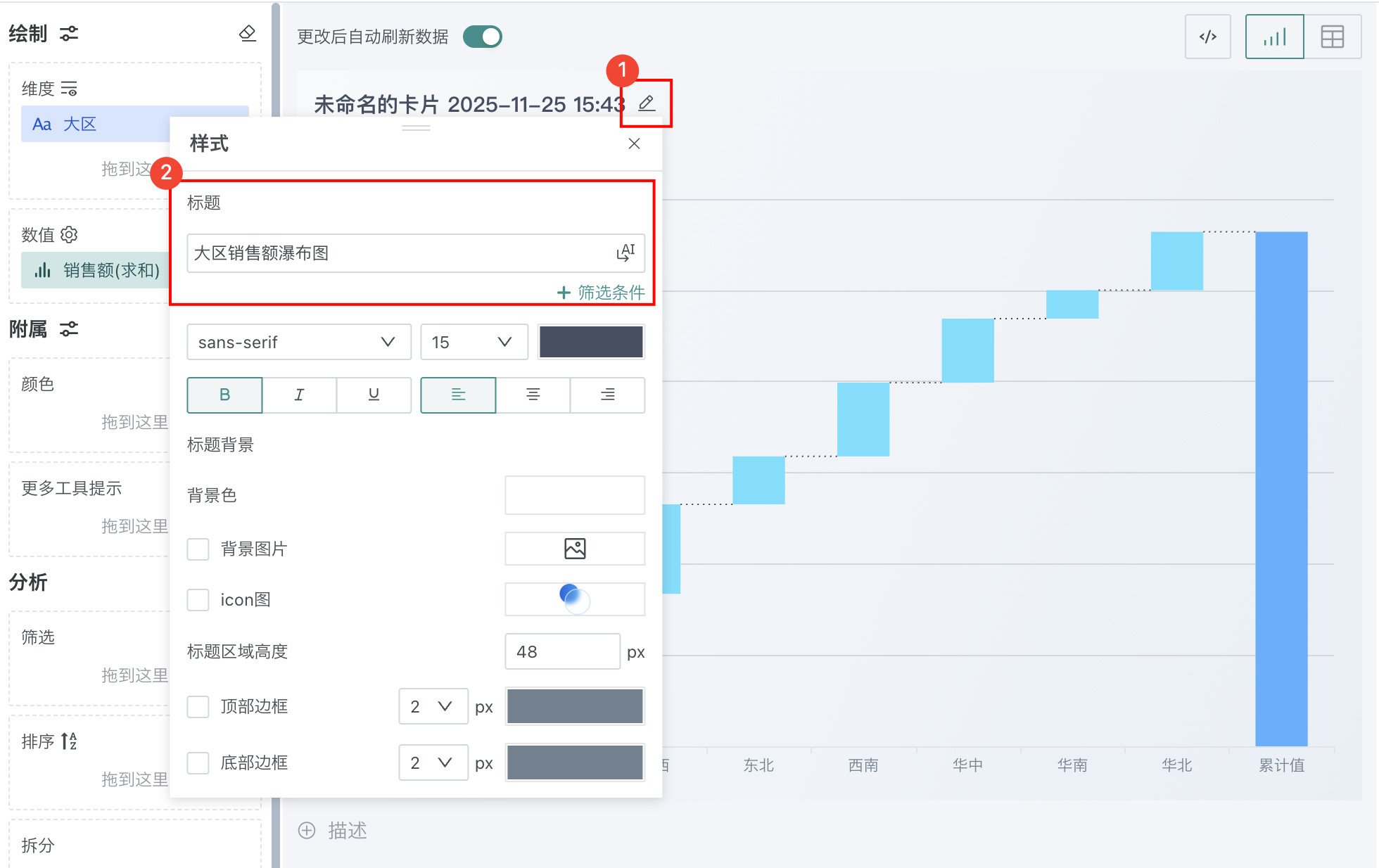Screen dimensions: 1379x868
Task: Enable the 背景图片 checkbox
Action: [x=198, y=549]
